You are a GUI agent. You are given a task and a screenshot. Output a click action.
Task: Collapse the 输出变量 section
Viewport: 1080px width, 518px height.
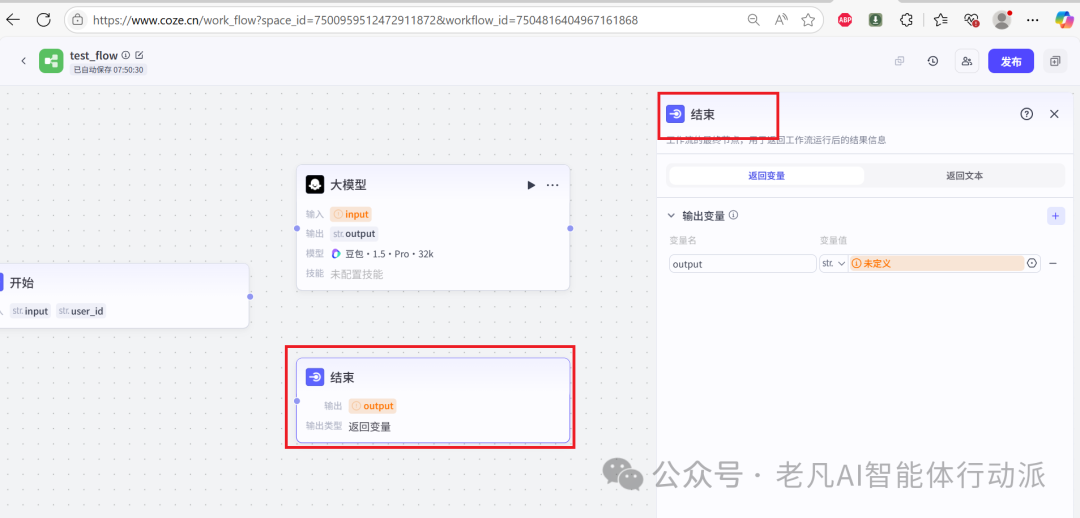[672, 216]
